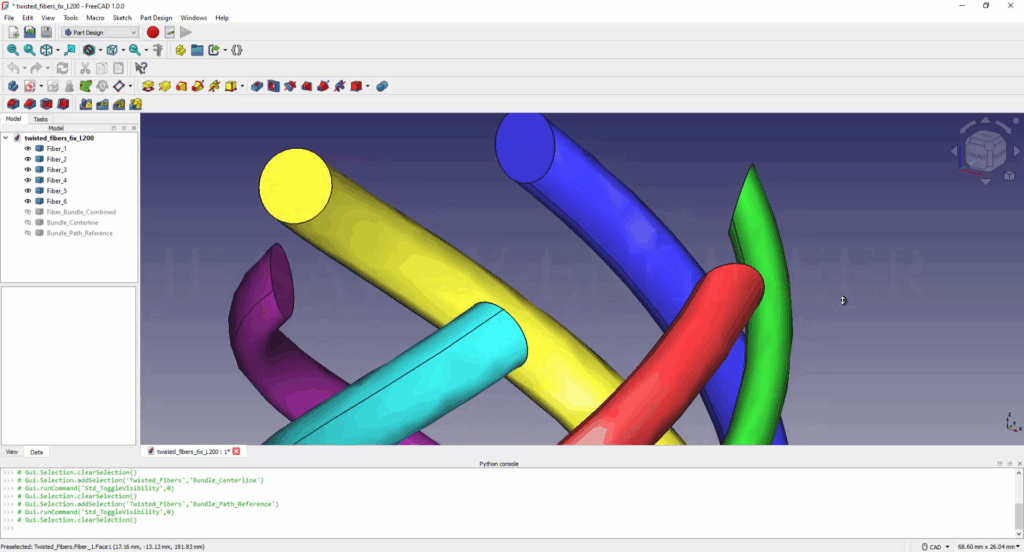Open the additive primitive dropdown arrow
This screenshot has height=552, width=1024.
pos(242,86)
